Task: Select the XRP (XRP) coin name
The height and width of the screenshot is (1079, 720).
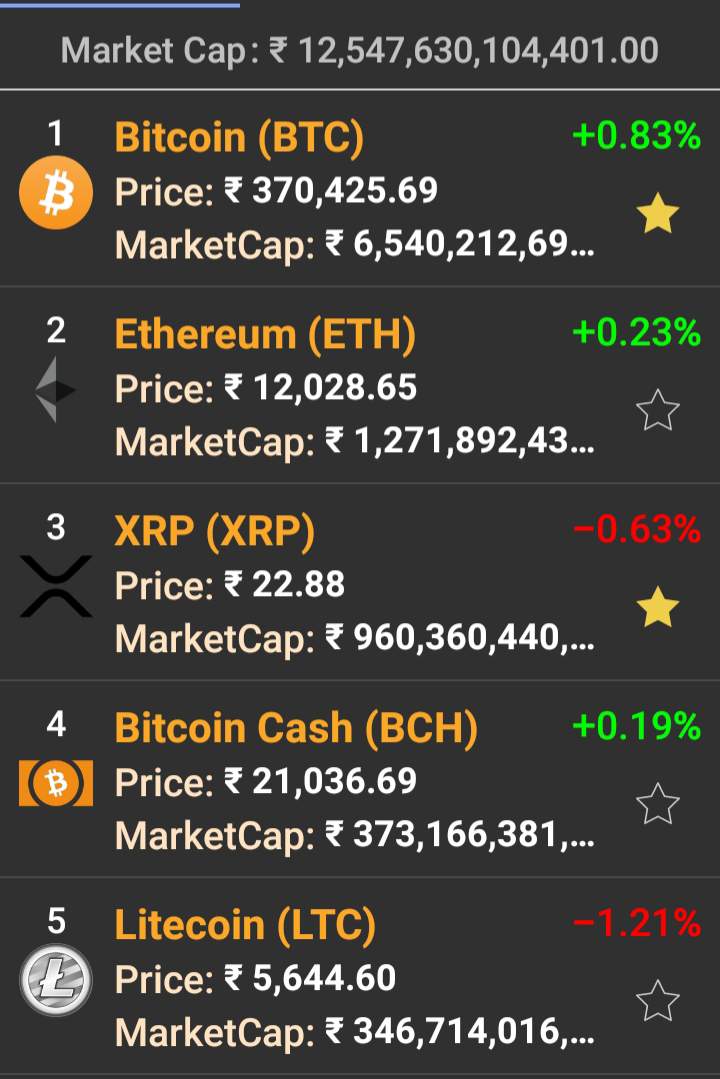Action: pyautogui.click(x=215, y=531)
